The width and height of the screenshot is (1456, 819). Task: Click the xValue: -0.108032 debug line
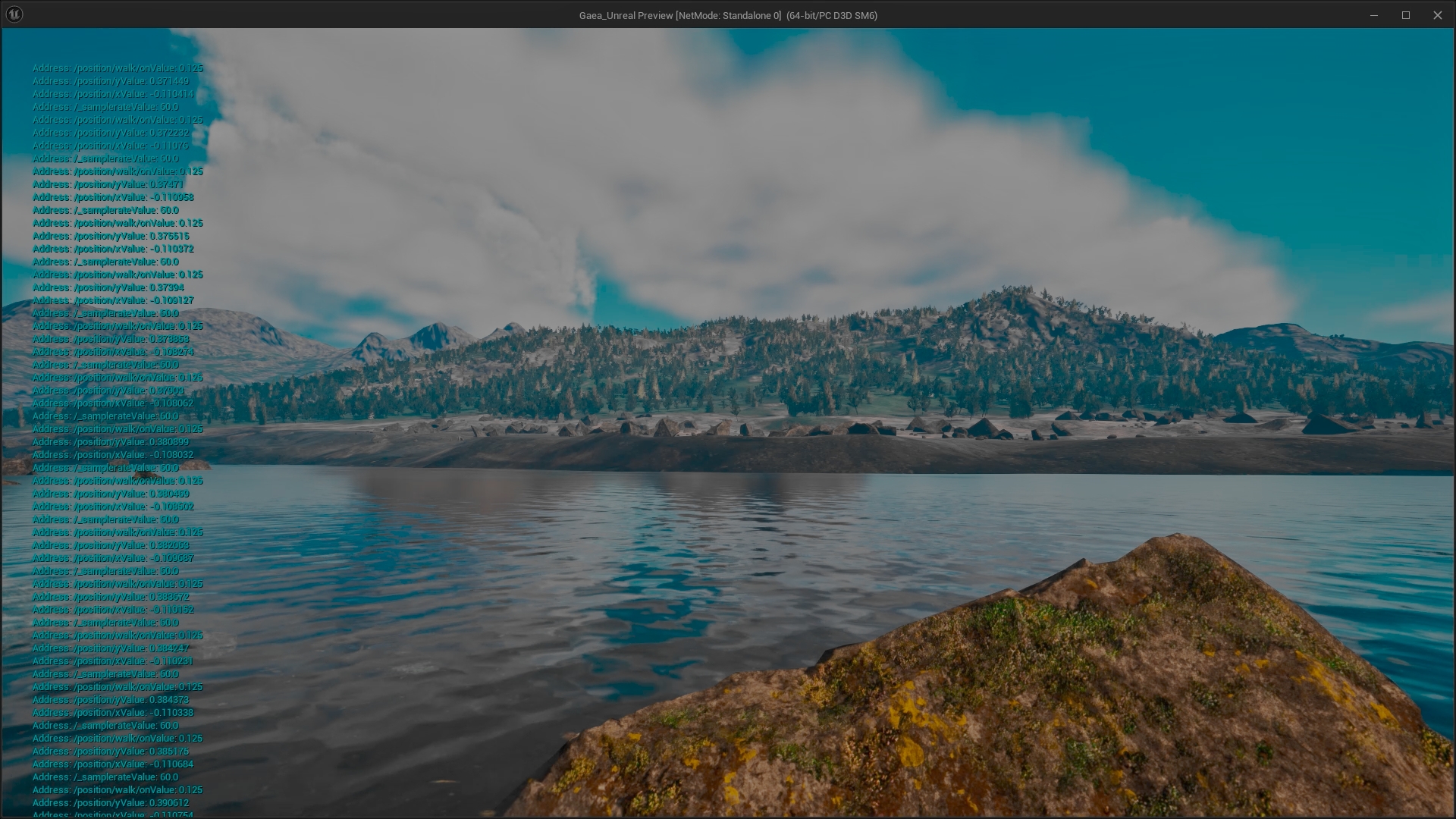point(113,455)
